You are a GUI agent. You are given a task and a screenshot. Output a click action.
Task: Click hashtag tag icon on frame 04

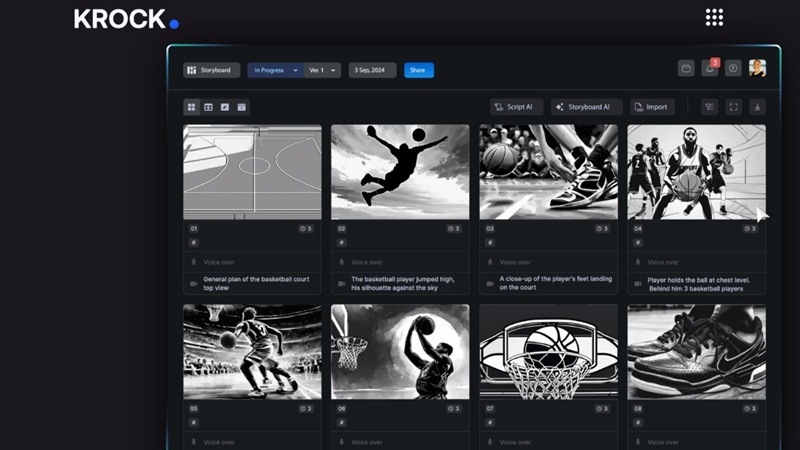[638, 242]
